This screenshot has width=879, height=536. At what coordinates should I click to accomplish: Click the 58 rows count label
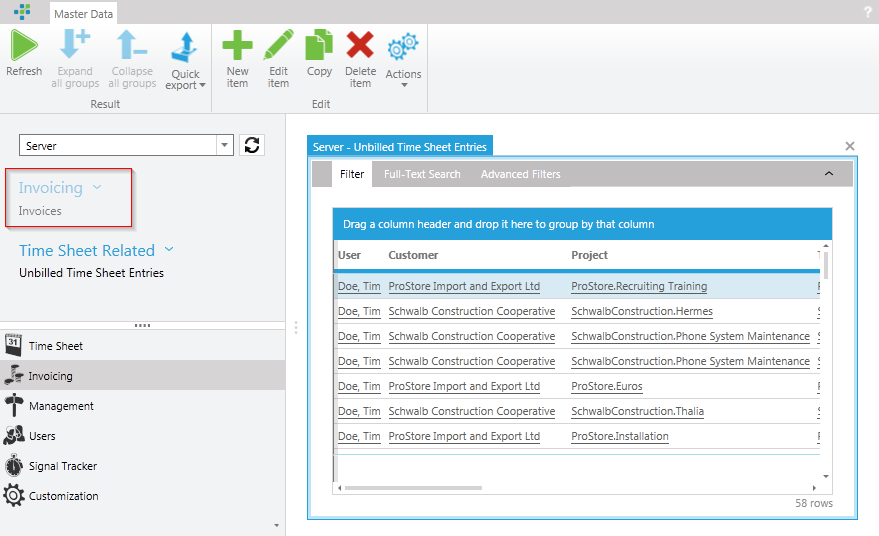click(813, 503)
